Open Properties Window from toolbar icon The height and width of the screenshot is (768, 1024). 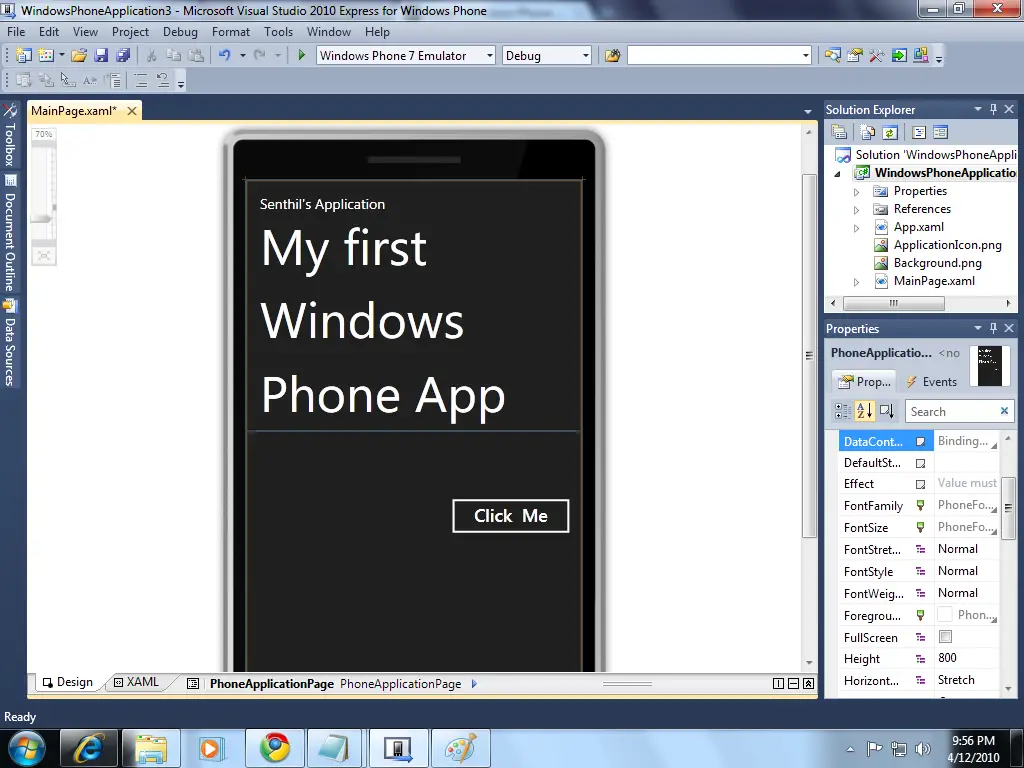(854, 56)
